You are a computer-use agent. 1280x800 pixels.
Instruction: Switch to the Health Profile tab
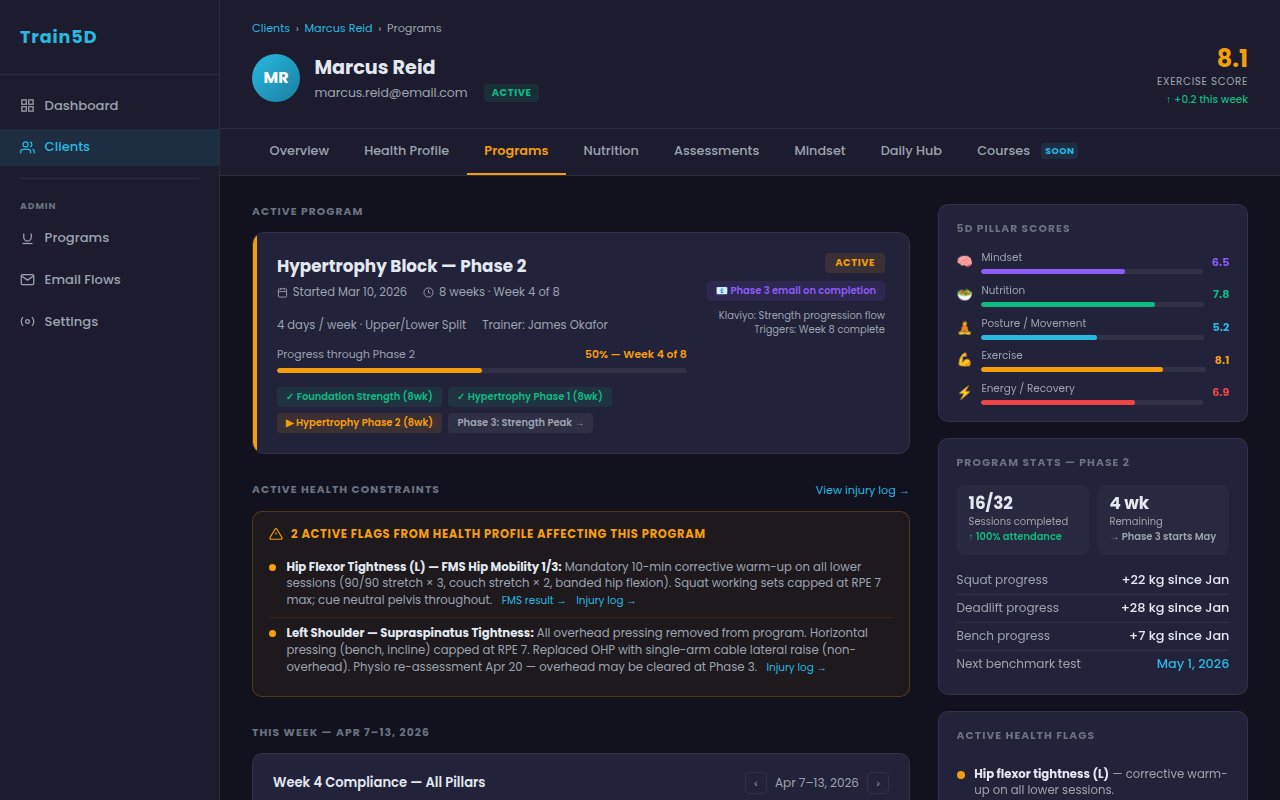pos(406,151)
